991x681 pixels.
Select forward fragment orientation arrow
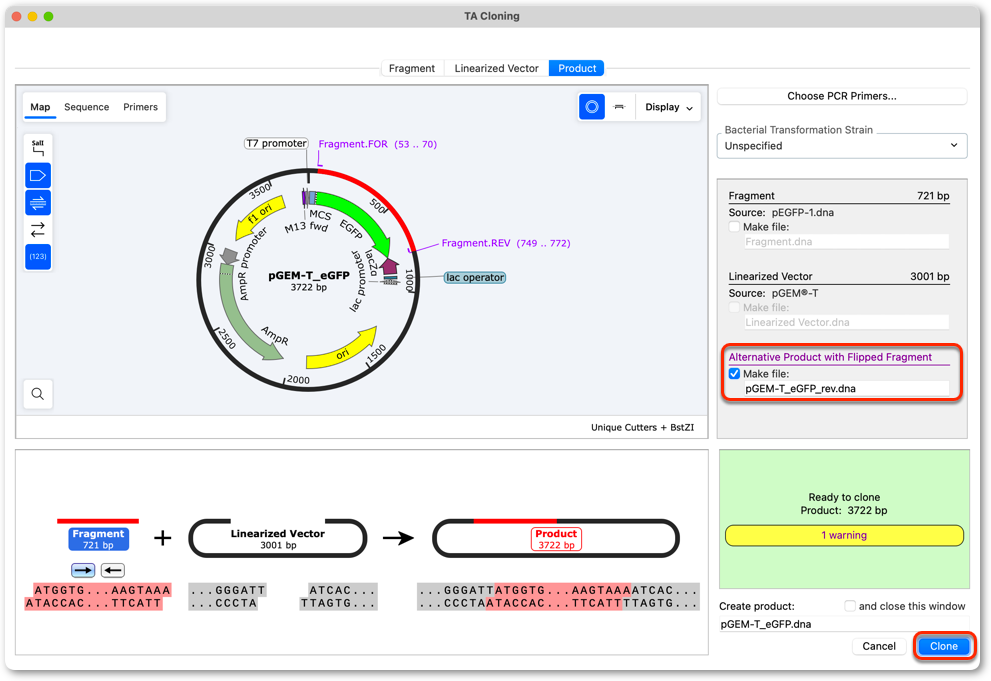(83, 570)
